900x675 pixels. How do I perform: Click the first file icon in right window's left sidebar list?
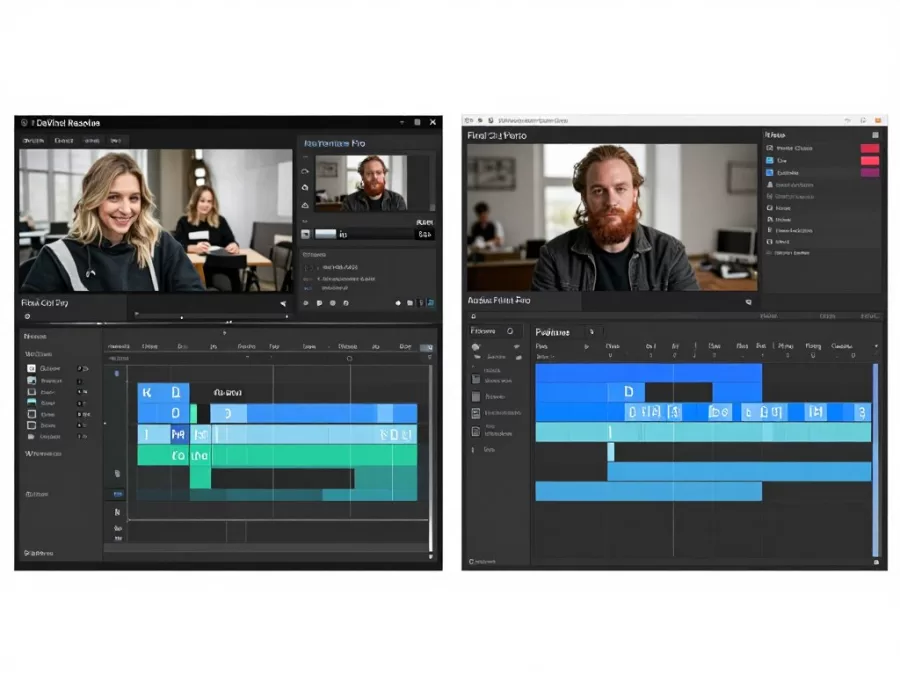476,379
